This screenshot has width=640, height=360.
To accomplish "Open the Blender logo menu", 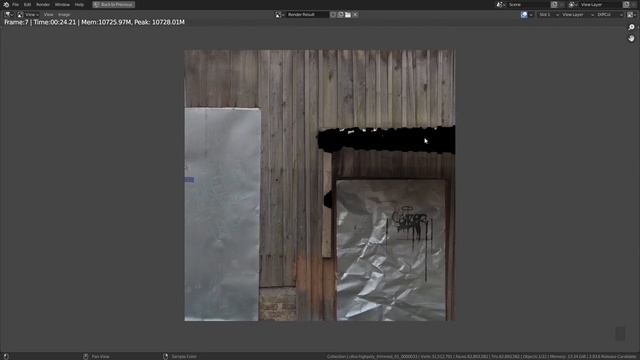I will 6,4.
